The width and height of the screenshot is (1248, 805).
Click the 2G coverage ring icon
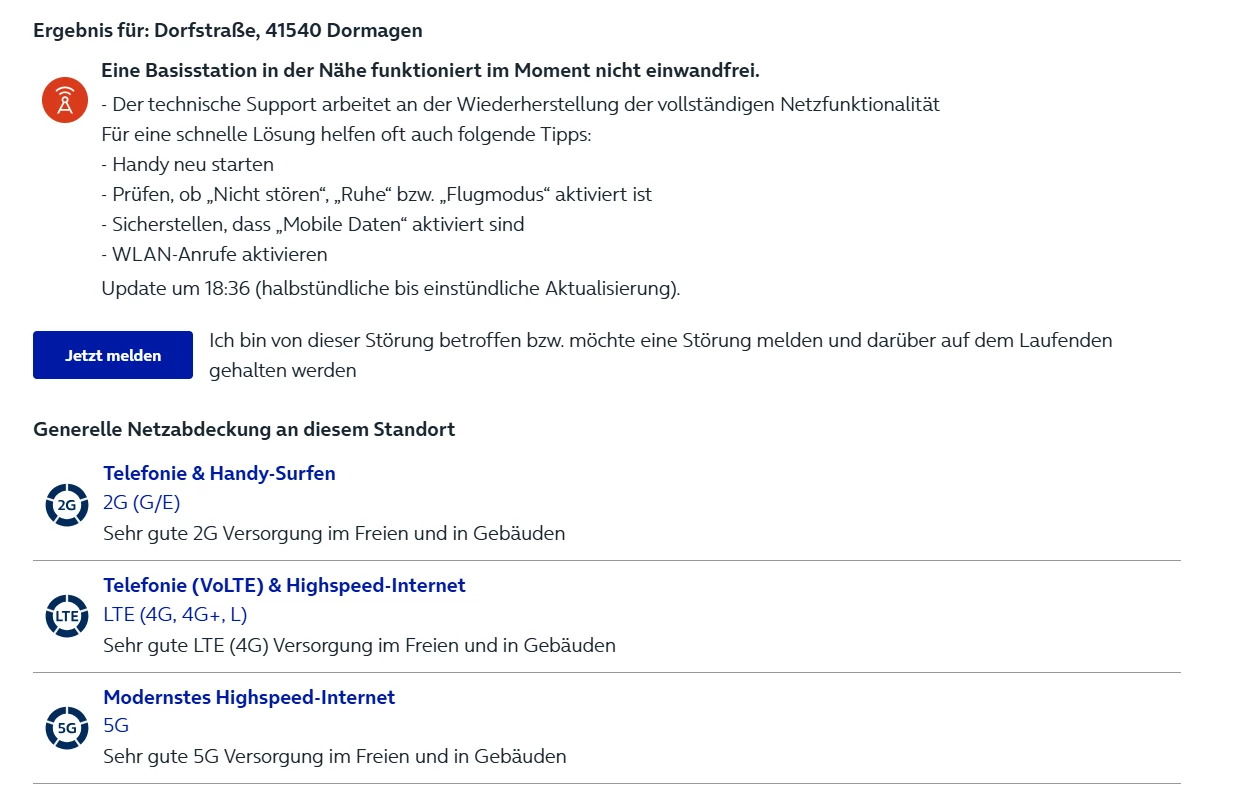click(x=67, y=505)
